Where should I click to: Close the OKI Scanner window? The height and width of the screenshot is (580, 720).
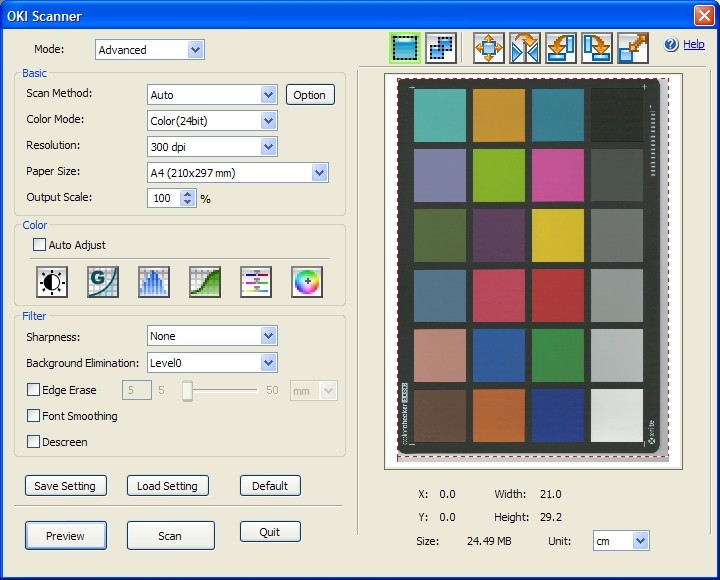tap(704, 16)
